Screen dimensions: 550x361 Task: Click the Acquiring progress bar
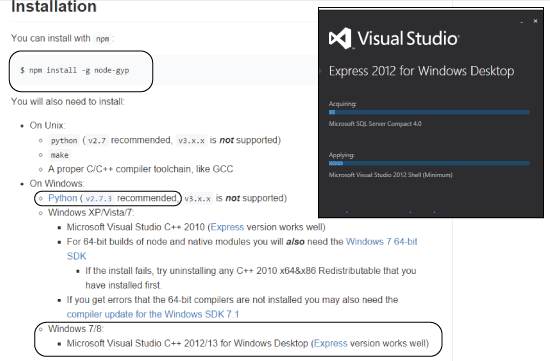[x=429, y=112]
